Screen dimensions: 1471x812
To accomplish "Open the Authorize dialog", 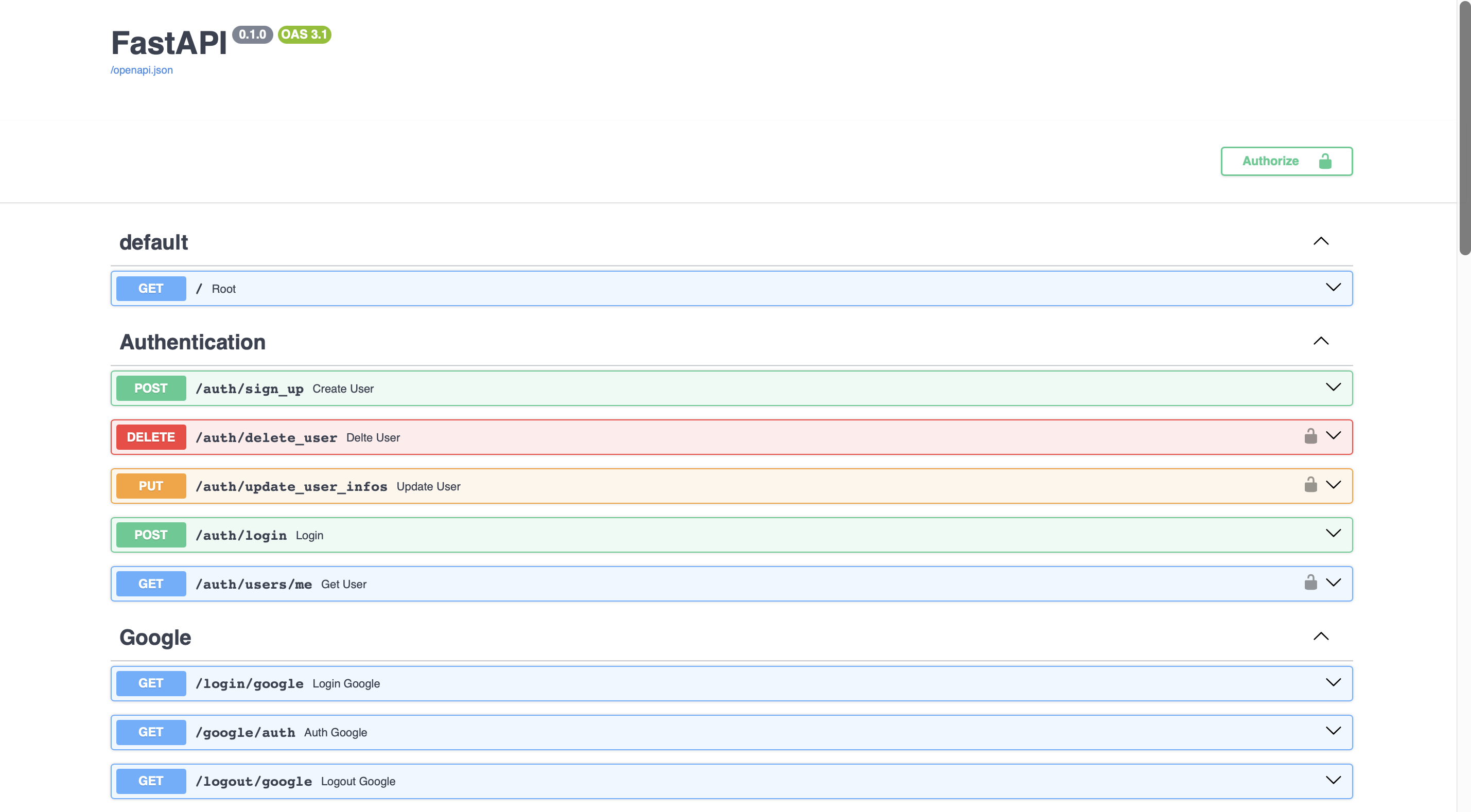I will [1287, 161].
